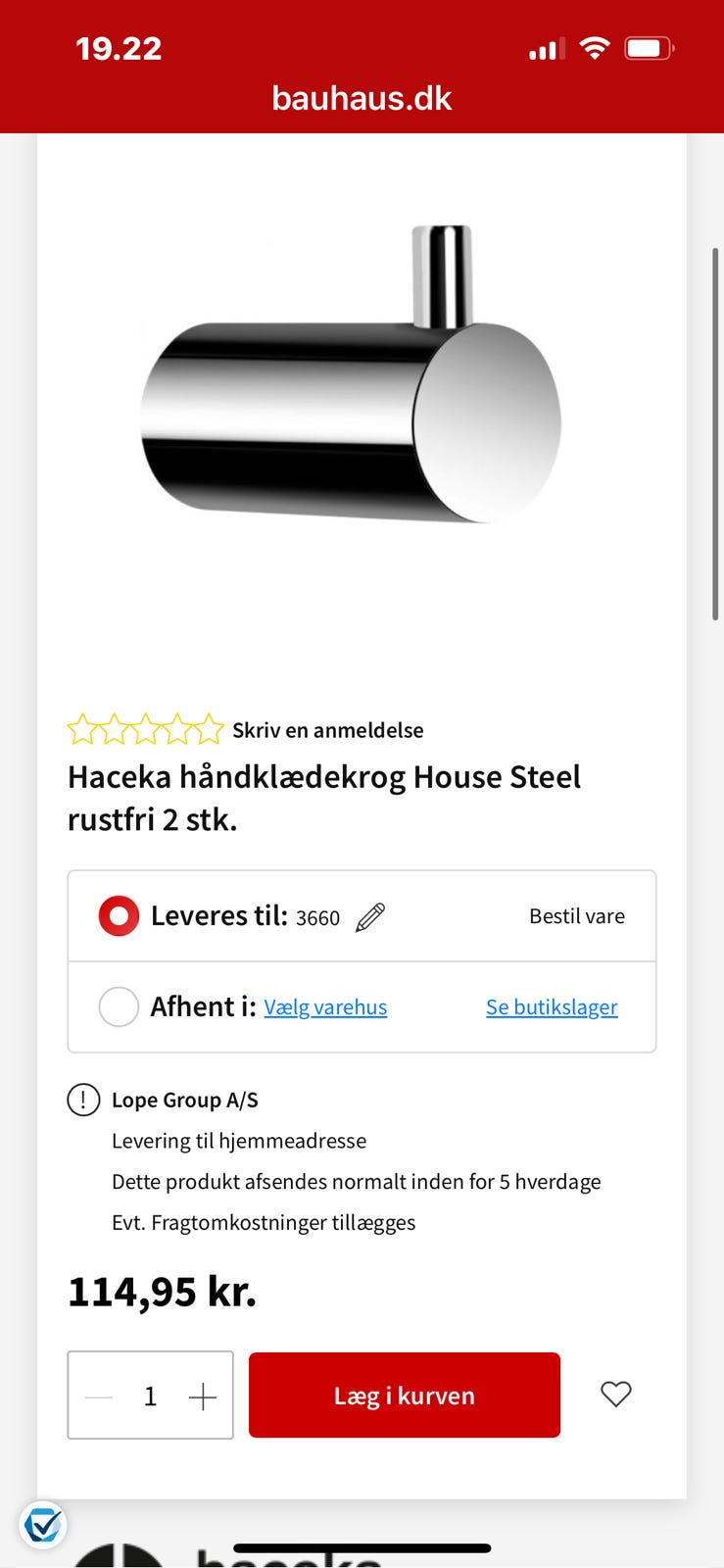Open the 'Vælg varehus' link
Viewport: 724px width, 1568px height.
pos(325,1007)
